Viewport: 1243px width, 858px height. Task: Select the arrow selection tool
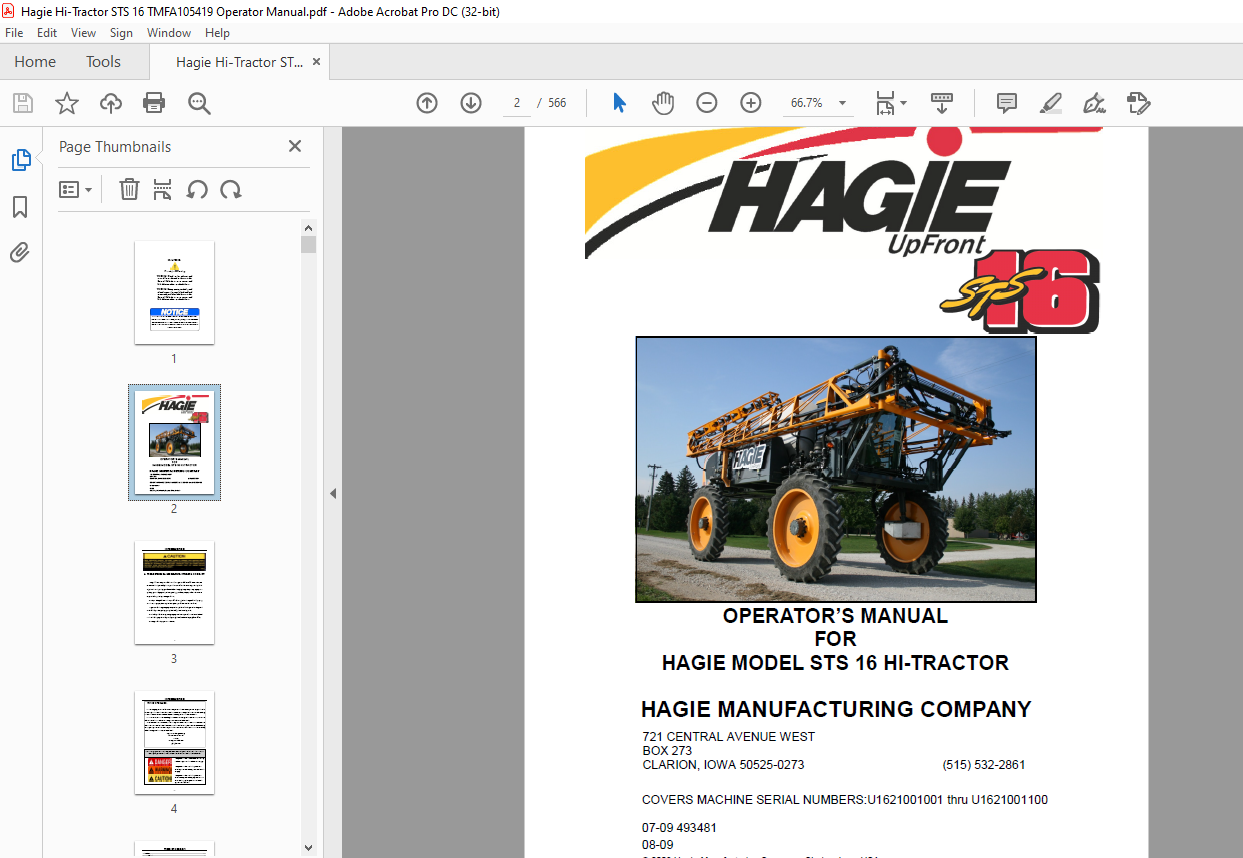click(x=619, y=103)
